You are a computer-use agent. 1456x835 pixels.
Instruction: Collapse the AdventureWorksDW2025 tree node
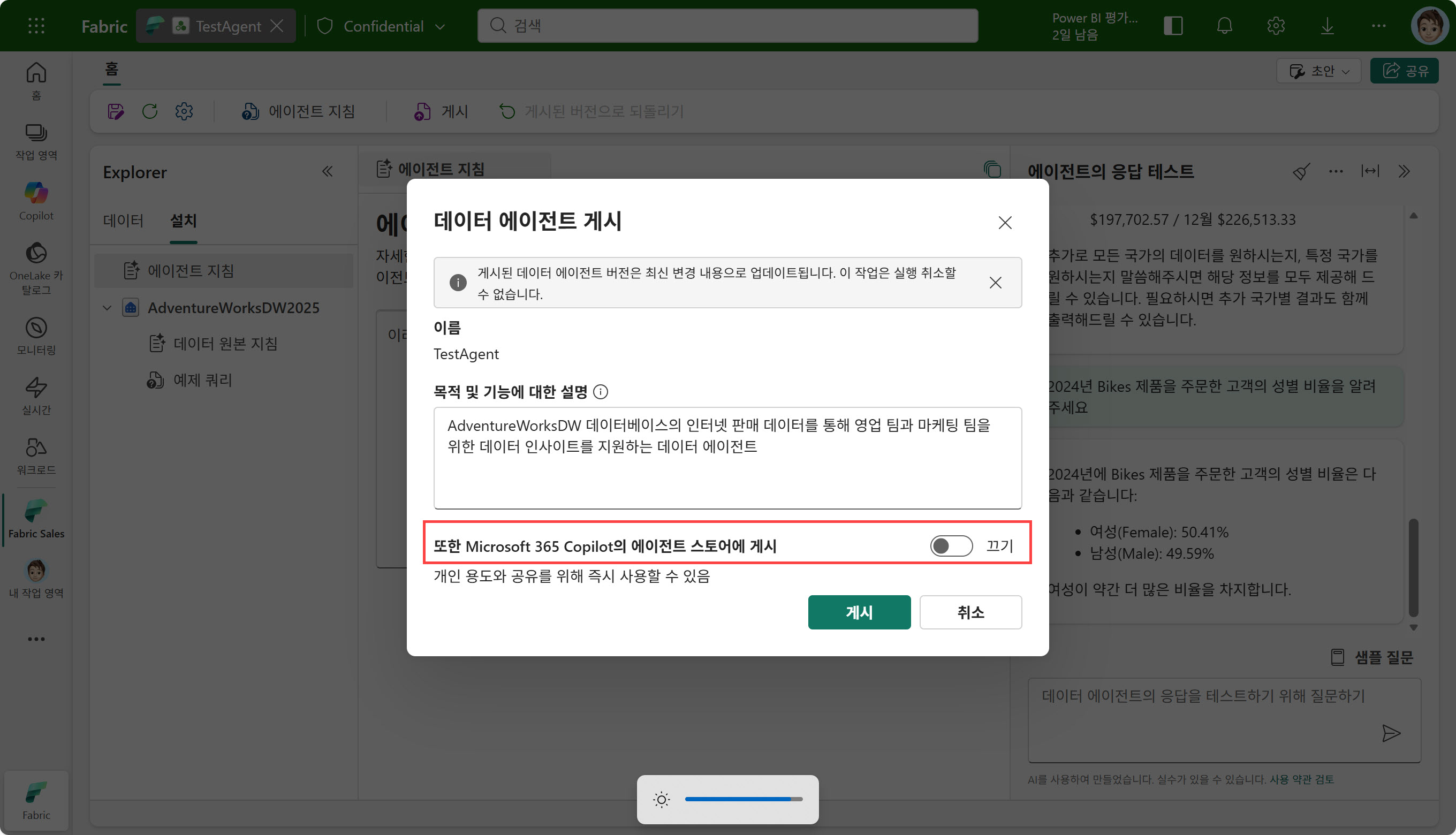107,308
